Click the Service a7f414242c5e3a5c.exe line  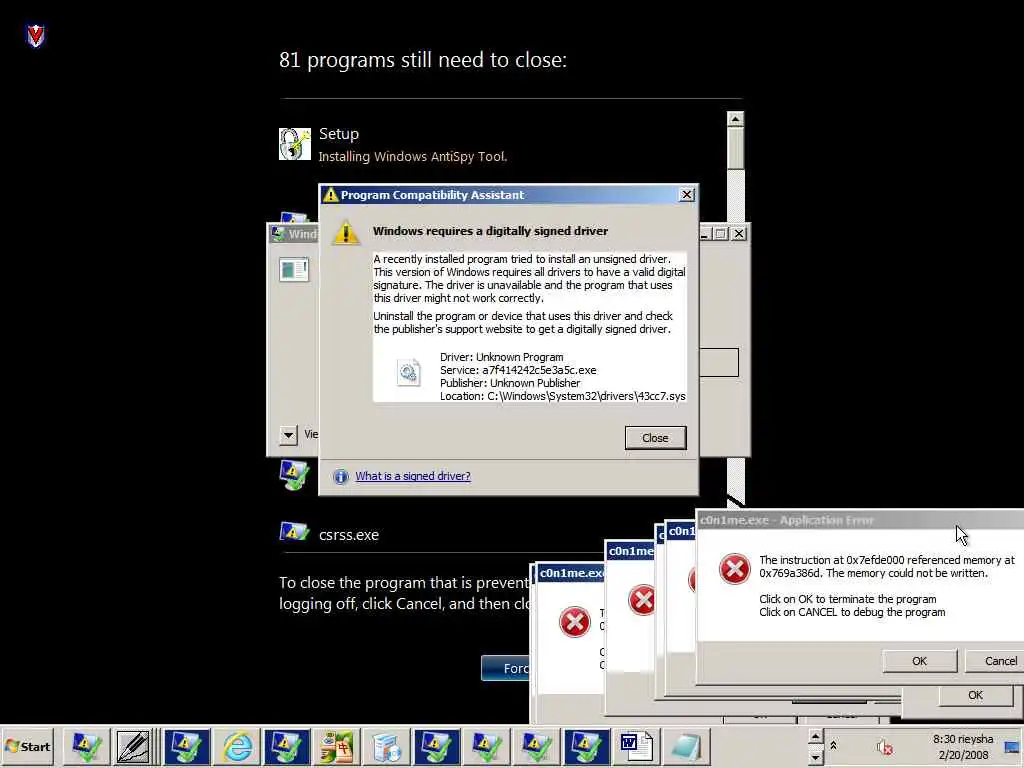[x=518, y=370]
